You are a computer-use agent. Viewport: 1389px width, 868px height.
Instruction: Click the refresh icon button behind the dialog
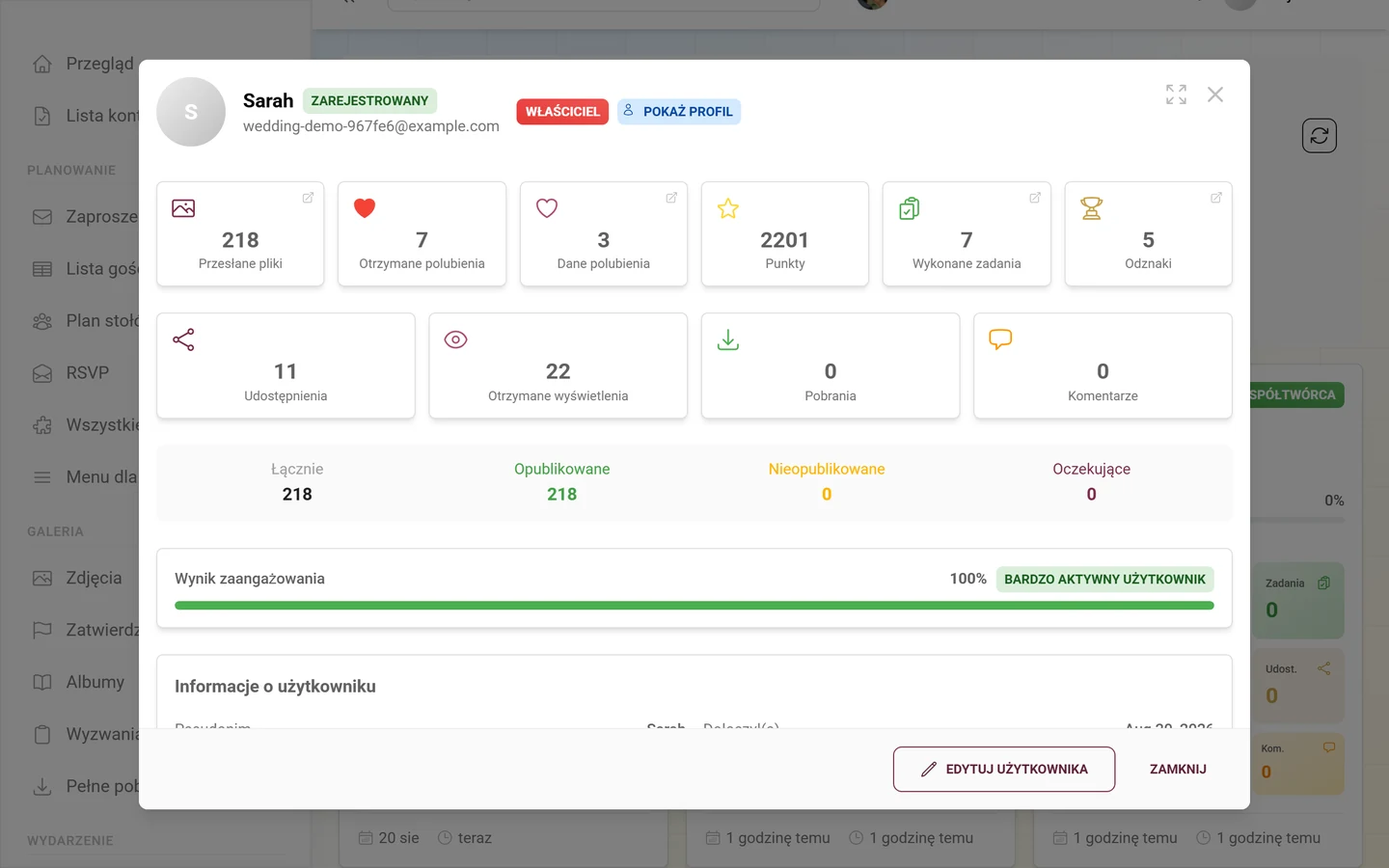click(1320, 136)
